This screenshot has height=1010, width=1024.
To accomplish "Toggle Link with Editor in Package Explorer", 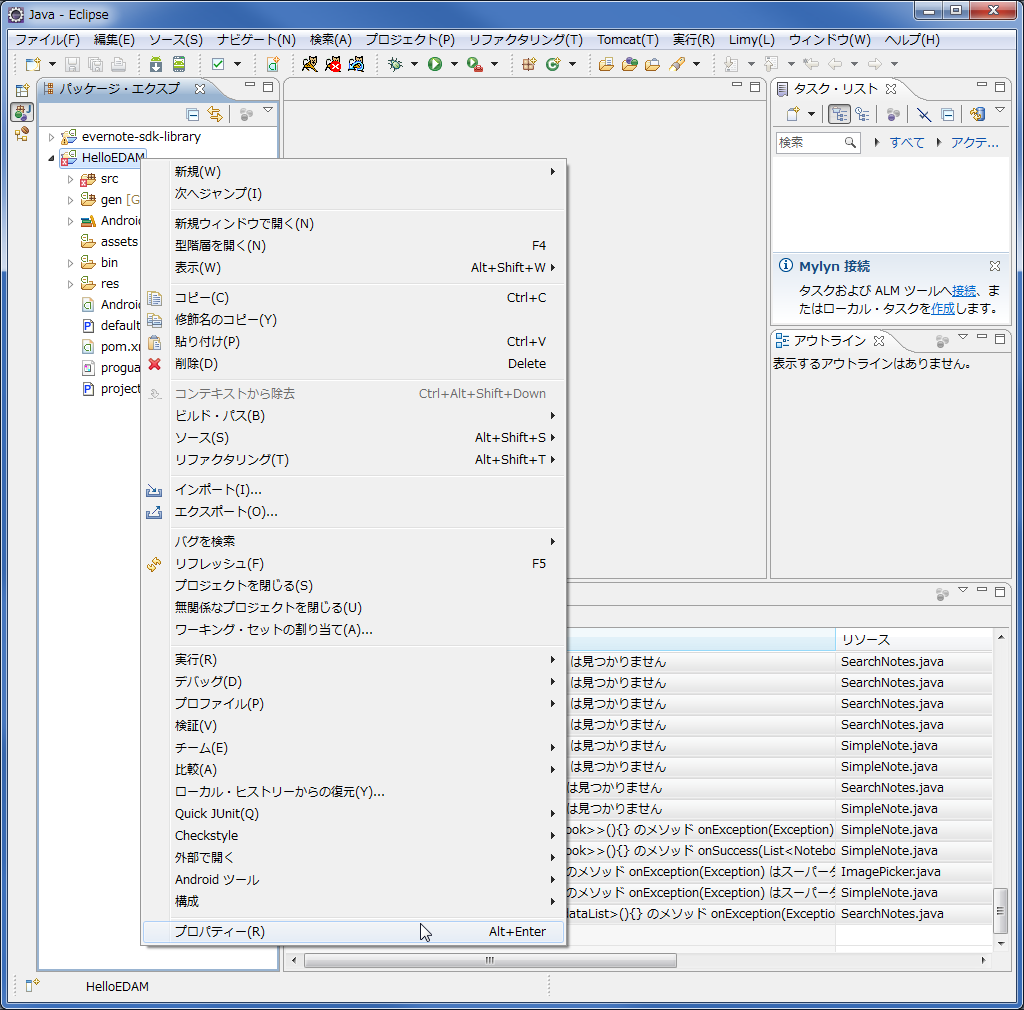I will click(x=215, y=114).
